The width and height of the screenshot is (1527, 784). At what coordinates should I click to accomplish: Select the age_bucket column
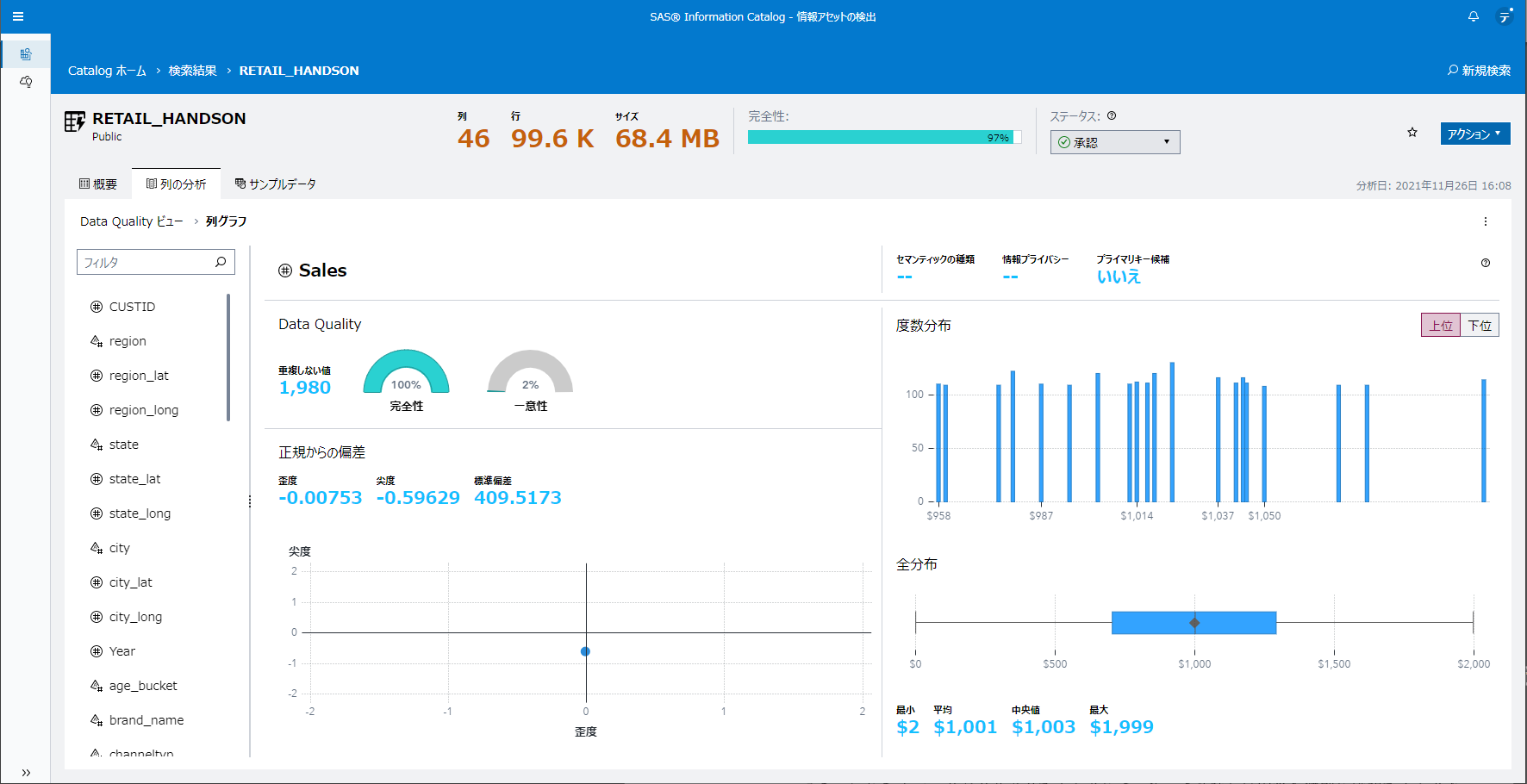click(143, 686)
